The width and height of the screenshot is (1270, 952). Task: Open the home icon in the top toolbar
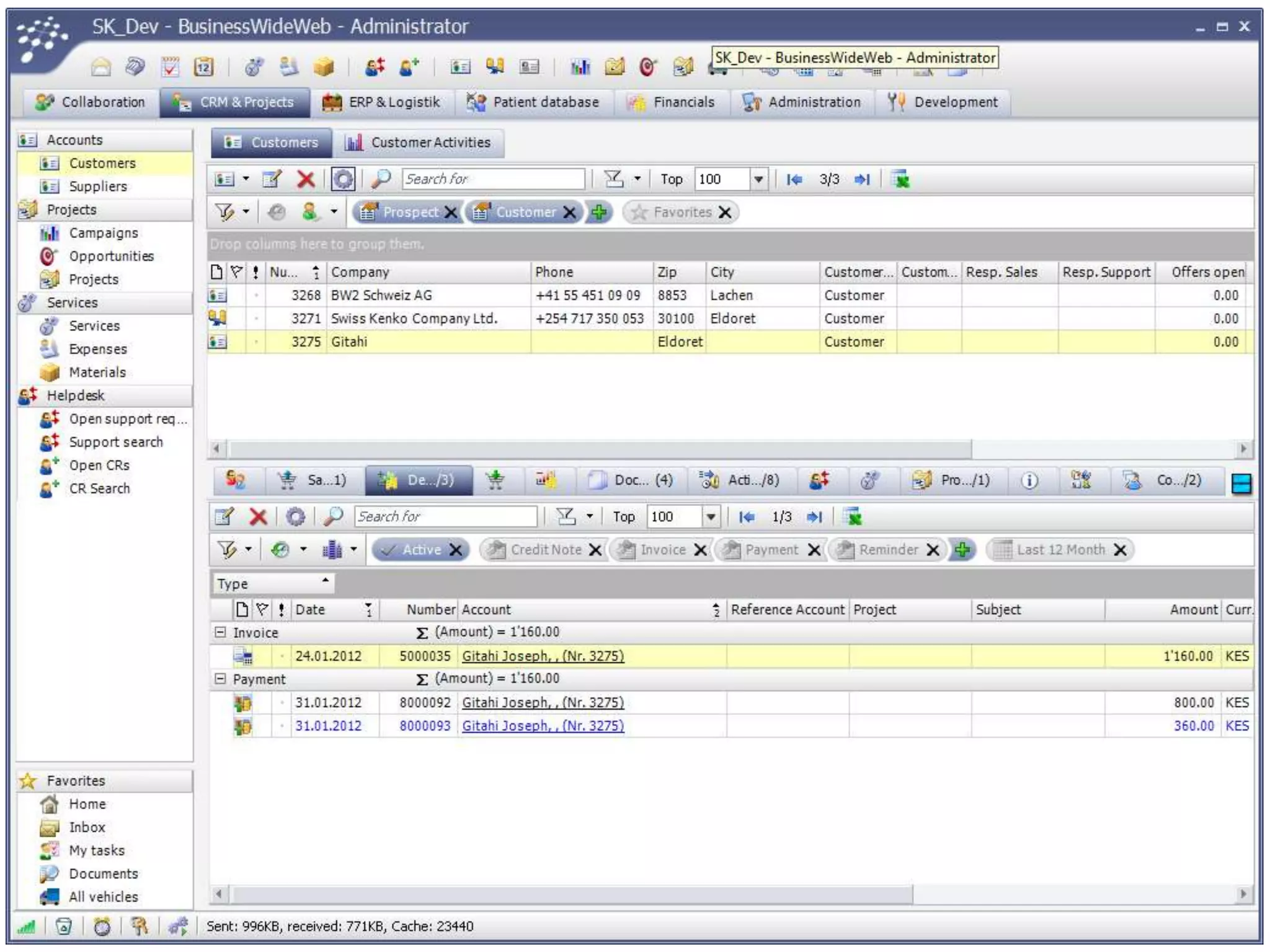(x=101, y=66)
